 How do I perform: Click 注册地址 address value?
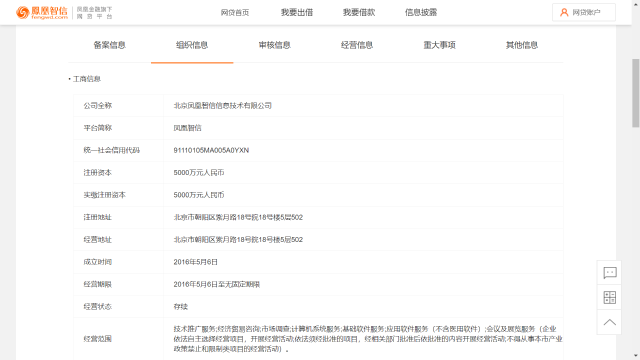pyautogui.click(x=238, y=217)
